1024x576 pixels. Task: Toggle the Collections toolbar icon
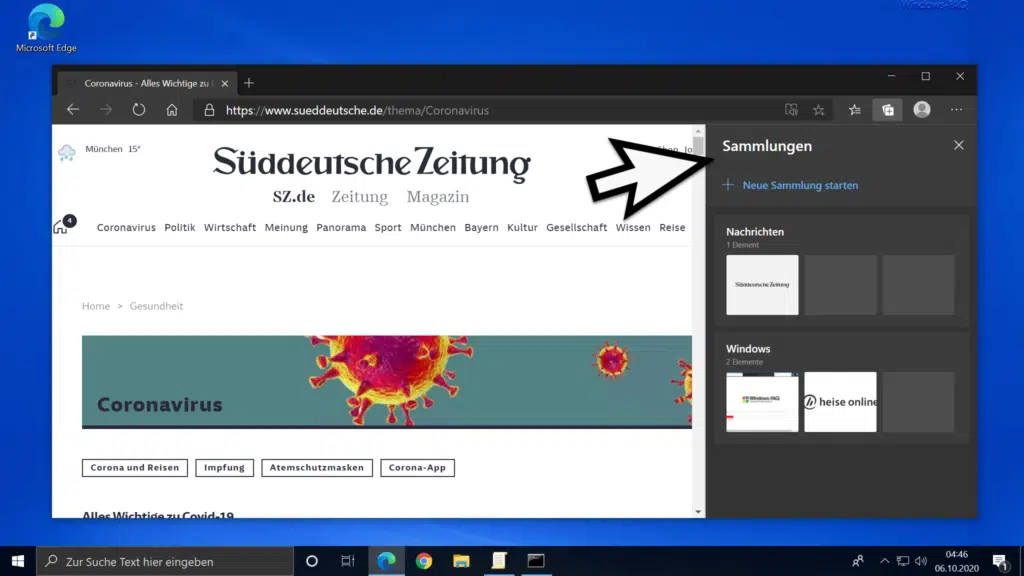(888, 110)
